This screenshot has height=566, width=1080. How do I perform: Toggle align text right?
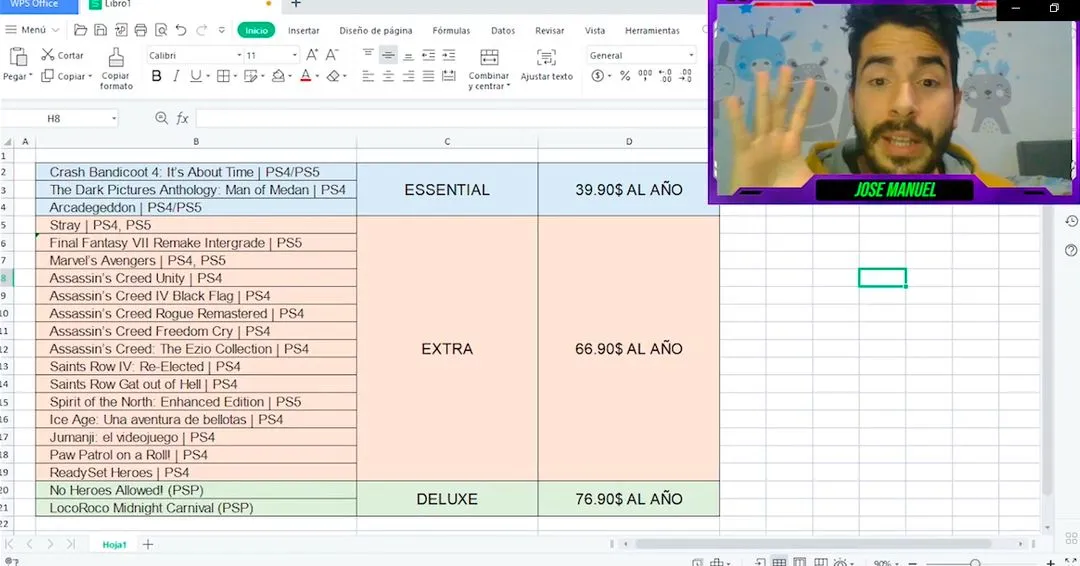(x=408, y=76)
